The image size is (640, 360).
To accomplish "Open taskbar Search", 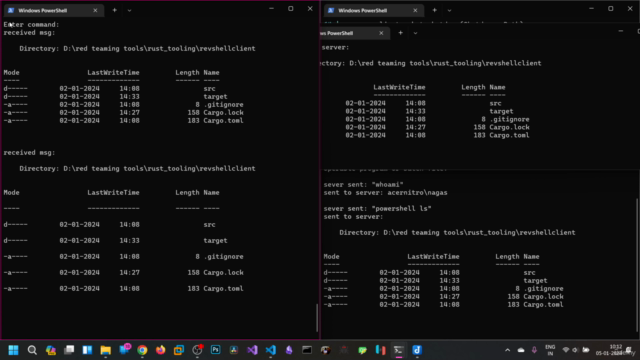I will [x=32, y=350].
